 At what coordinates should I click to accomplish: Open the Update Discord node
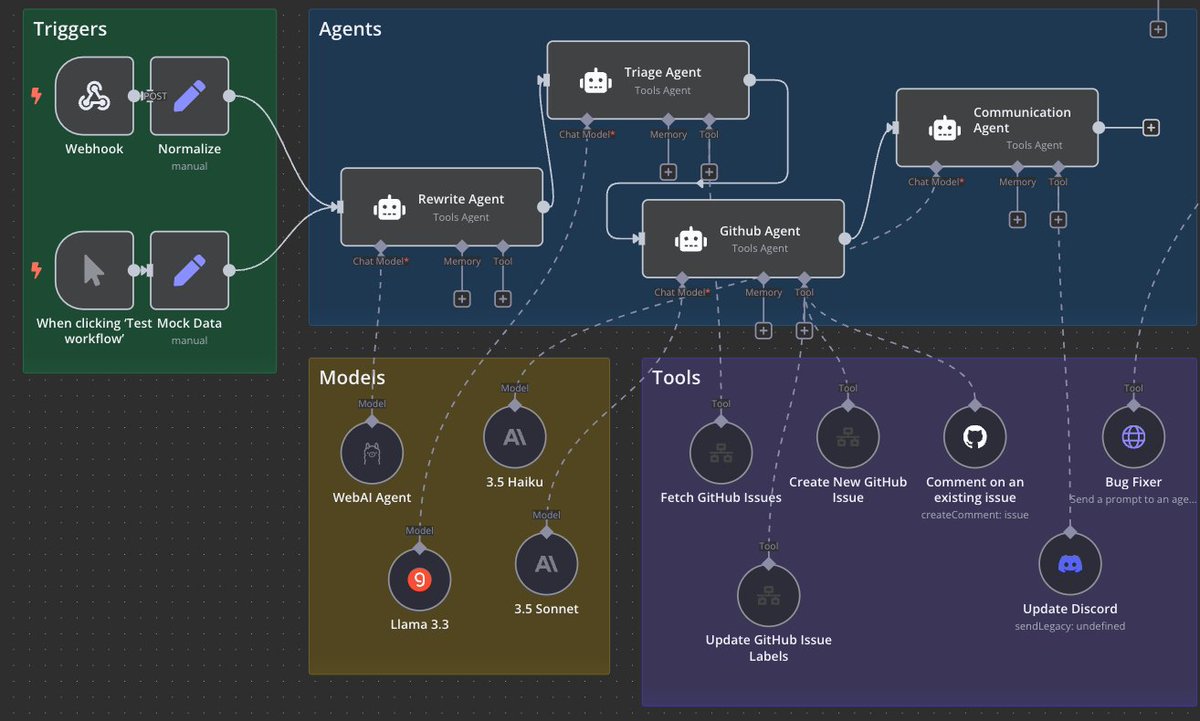click(1070, 564)
